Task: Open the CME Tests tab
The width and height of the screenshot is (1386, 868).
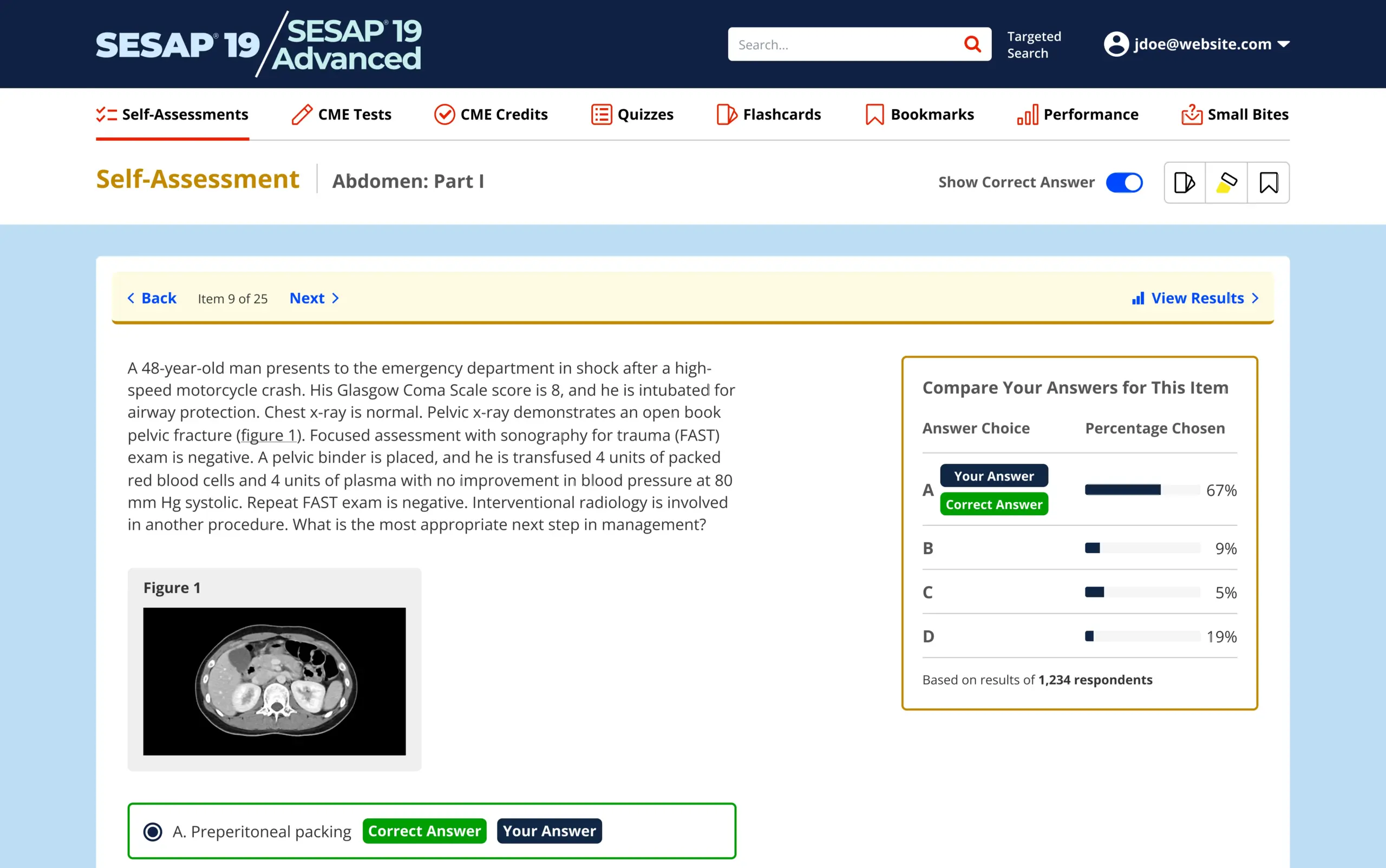Action: [x=341, y=114]
